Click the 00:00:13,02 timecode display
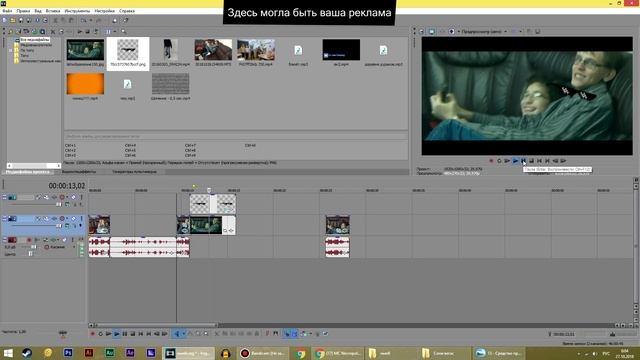This screenshot has height=360, width=640. 67,186
